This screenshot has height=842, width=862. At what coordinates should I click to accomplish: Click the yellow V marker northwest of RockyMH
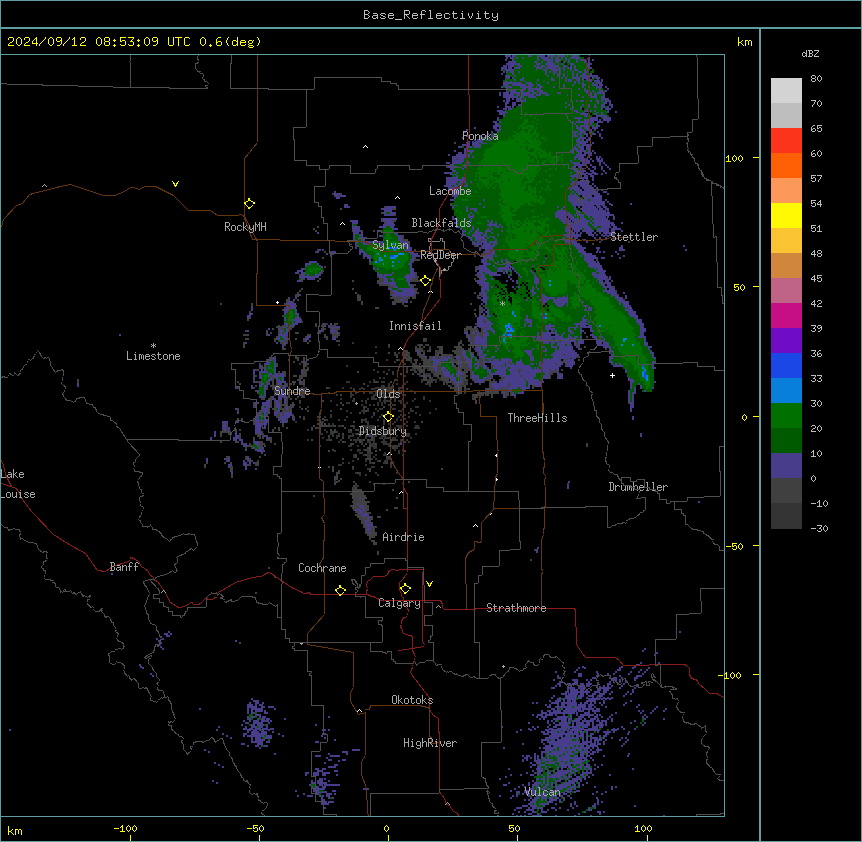click(175, 184)
